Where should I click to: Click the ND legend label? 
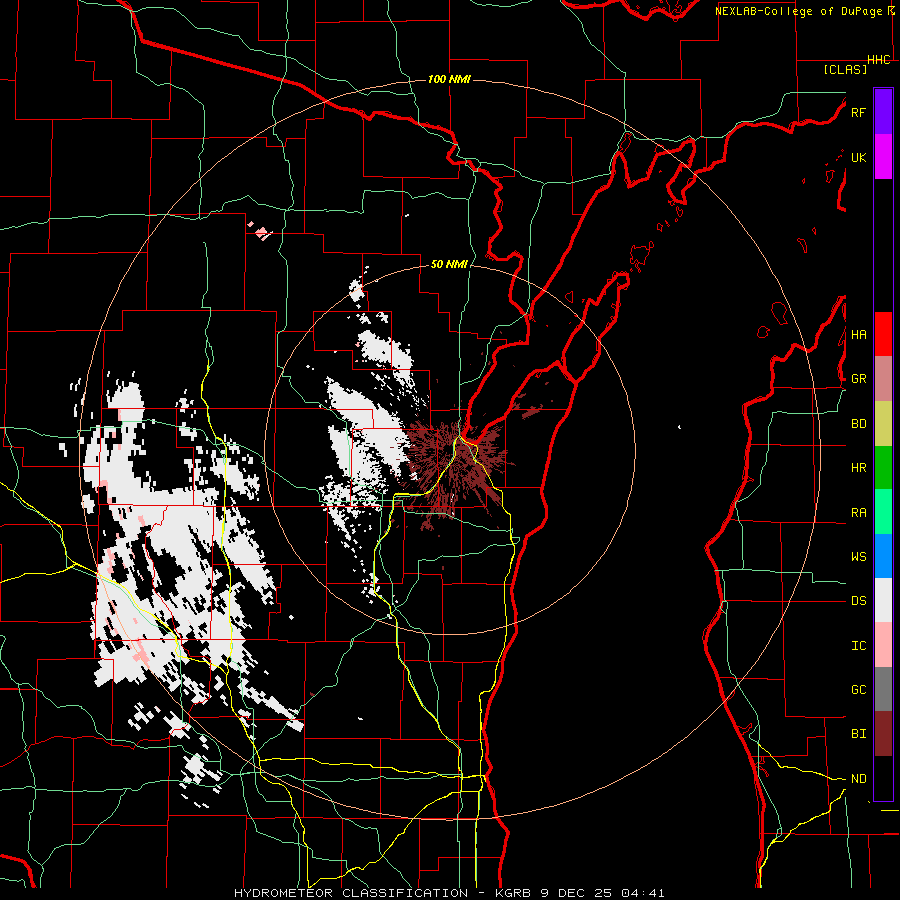(858, 779)
